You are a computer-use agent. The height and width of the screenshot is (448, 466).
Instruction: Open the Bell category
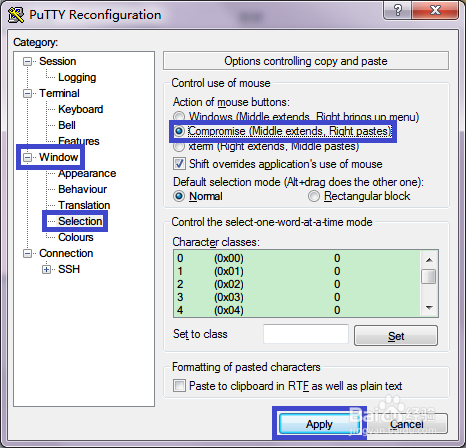point(67,125)
